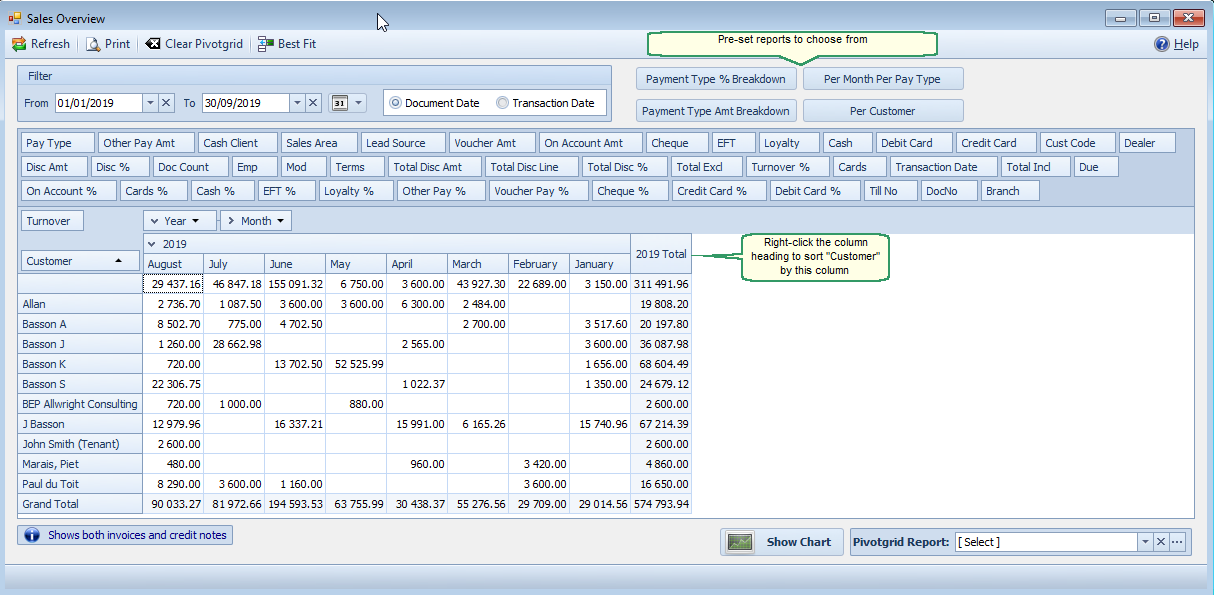Select the John Smith (Tenant) row
The image size is (1214, 595).
pyautogui.click(x=81, y=444)
